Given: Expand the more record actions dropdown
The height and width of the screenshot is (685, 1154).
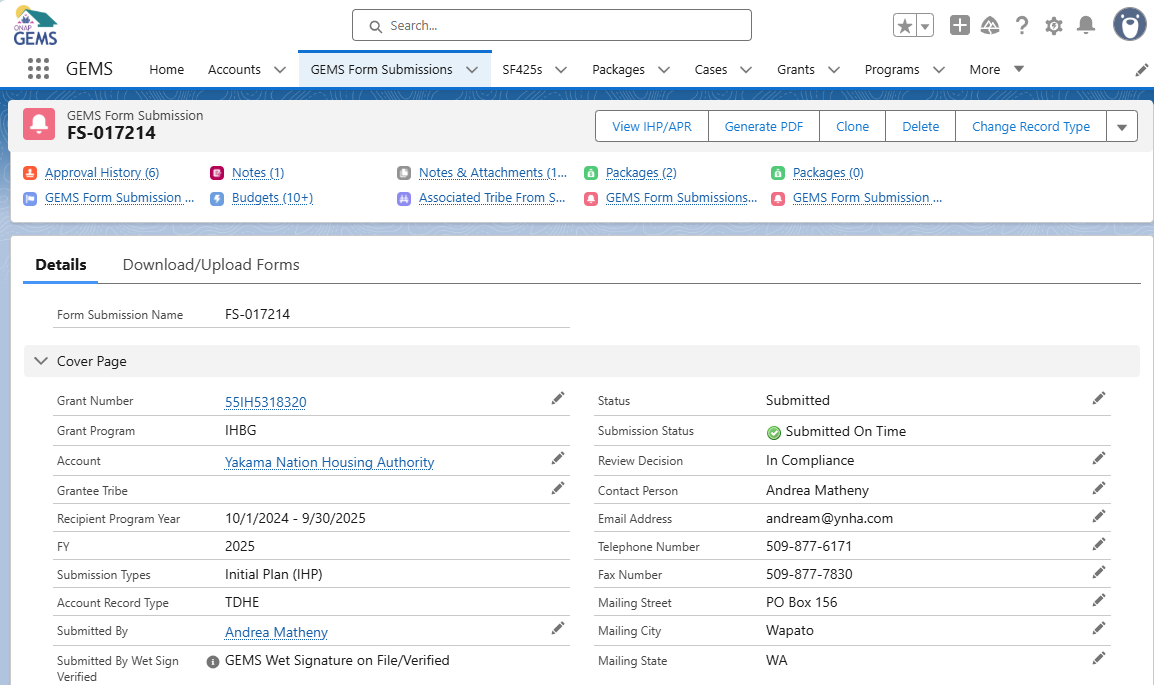Looking at the screenshot, I should tap(1121, 127).
